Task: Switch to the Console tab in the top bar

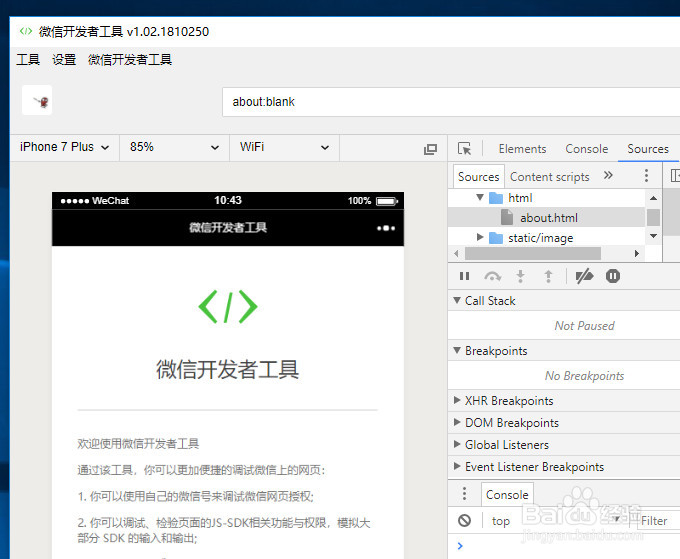Action: click(586, 149)
